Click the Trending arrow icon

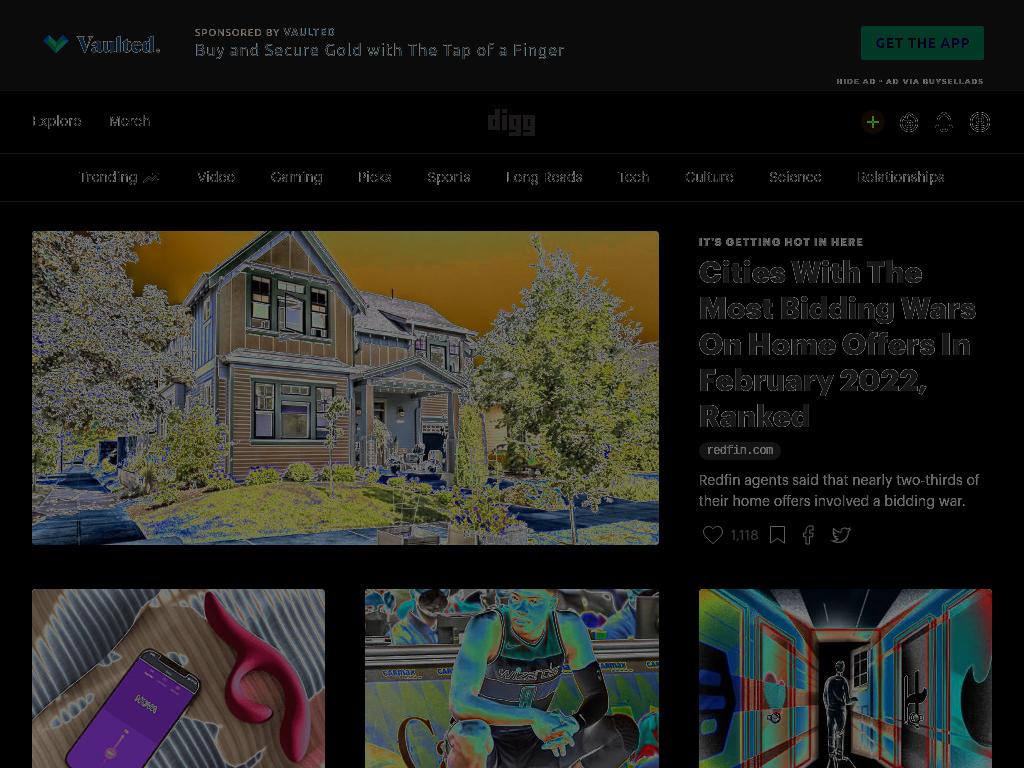(151, 178)
